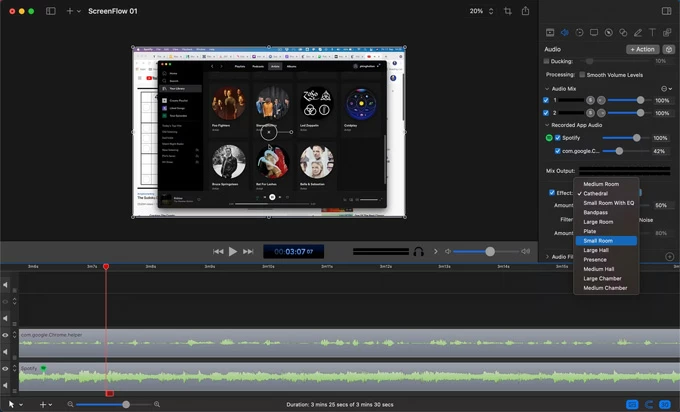Toggle the left sidebar panel icon
Image resolution: width=680 pixels, height=412 pixels.
click(x=51, y=11)
